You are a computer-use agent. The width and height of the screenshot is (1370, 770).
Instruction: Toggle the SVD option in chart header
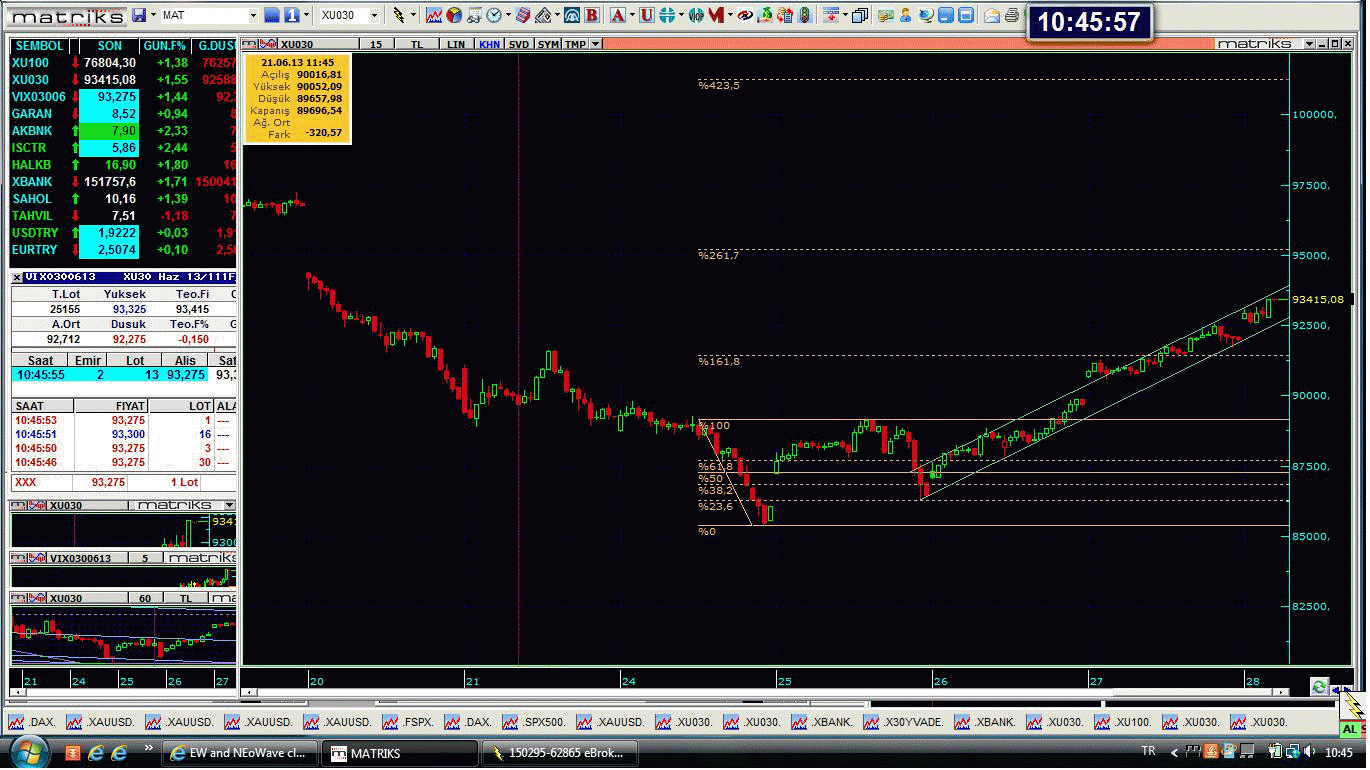519,45
